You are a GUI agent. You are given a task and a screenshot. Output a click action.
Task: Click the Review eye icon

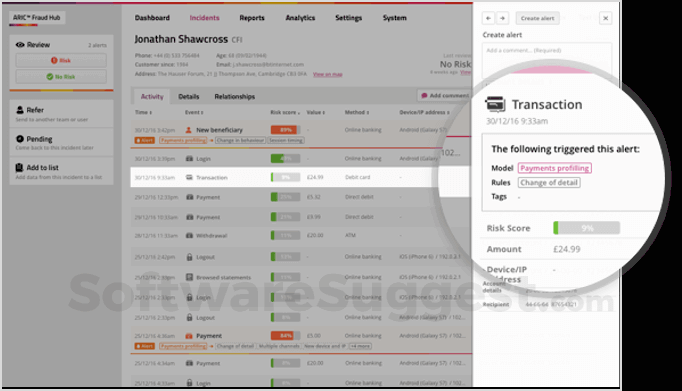coord(20,45)
